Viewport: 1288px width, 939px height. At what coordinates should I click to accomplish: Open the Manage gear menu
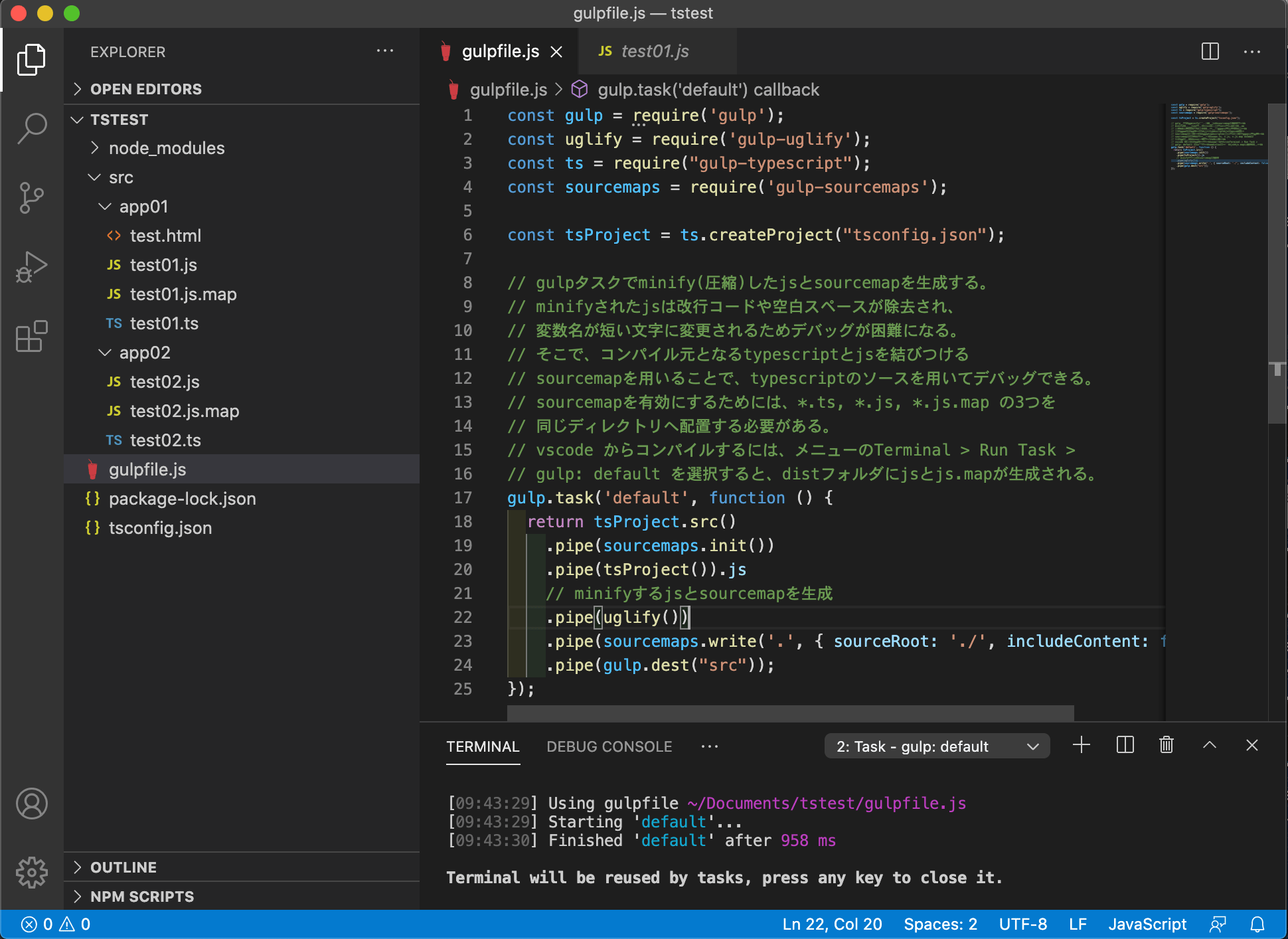tap(32, 872)
